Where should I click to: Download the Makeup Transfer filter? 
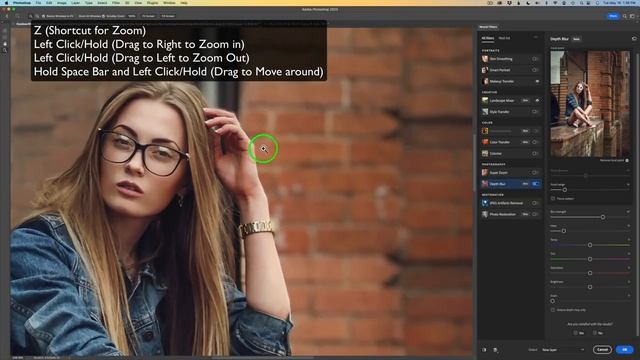537,81
